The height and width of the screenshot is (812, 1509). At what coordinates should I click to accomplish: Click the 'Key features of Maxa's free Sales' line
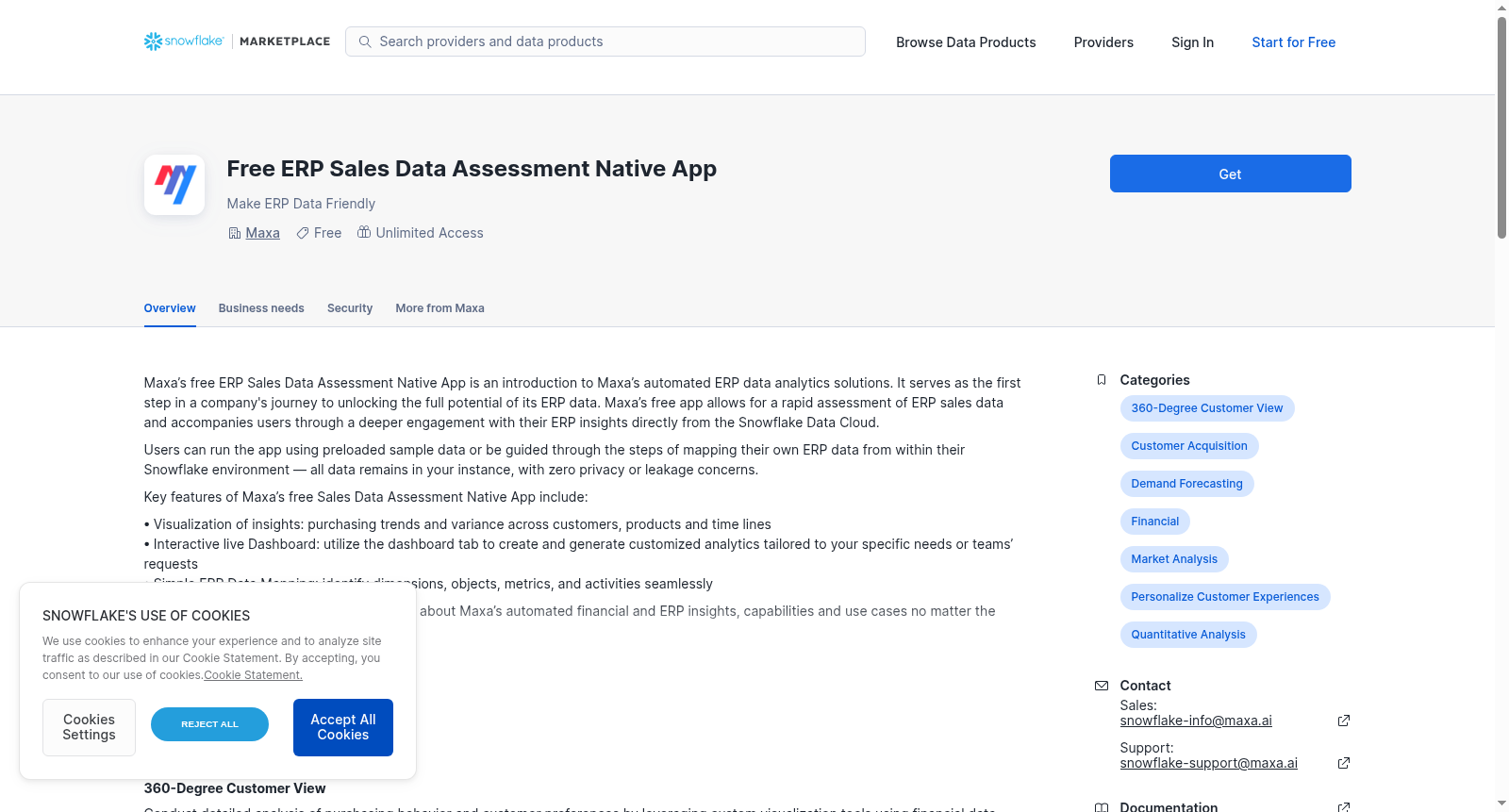point(366,497)
